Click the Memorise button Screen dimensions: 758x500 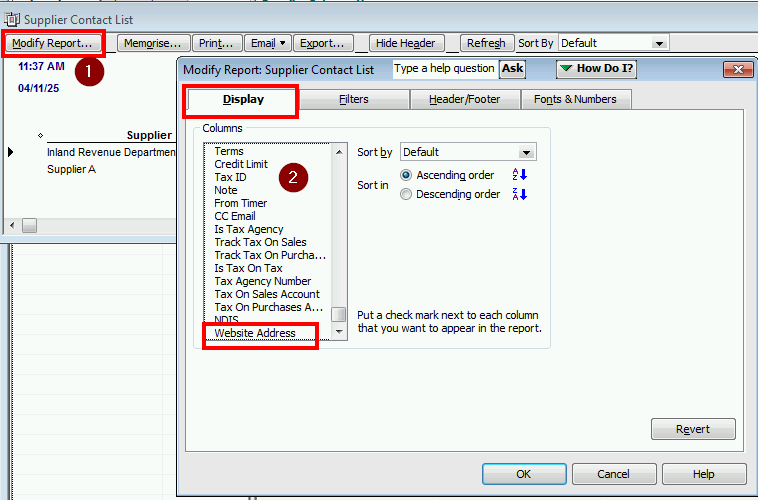pos(152,43)
